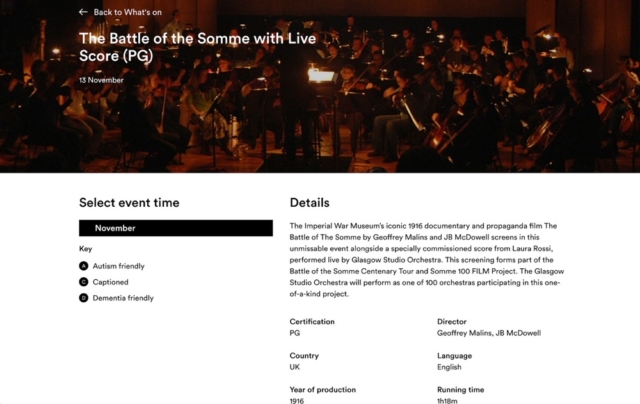
Task: Click the event title heading
Action: click(x=198, y=47)
